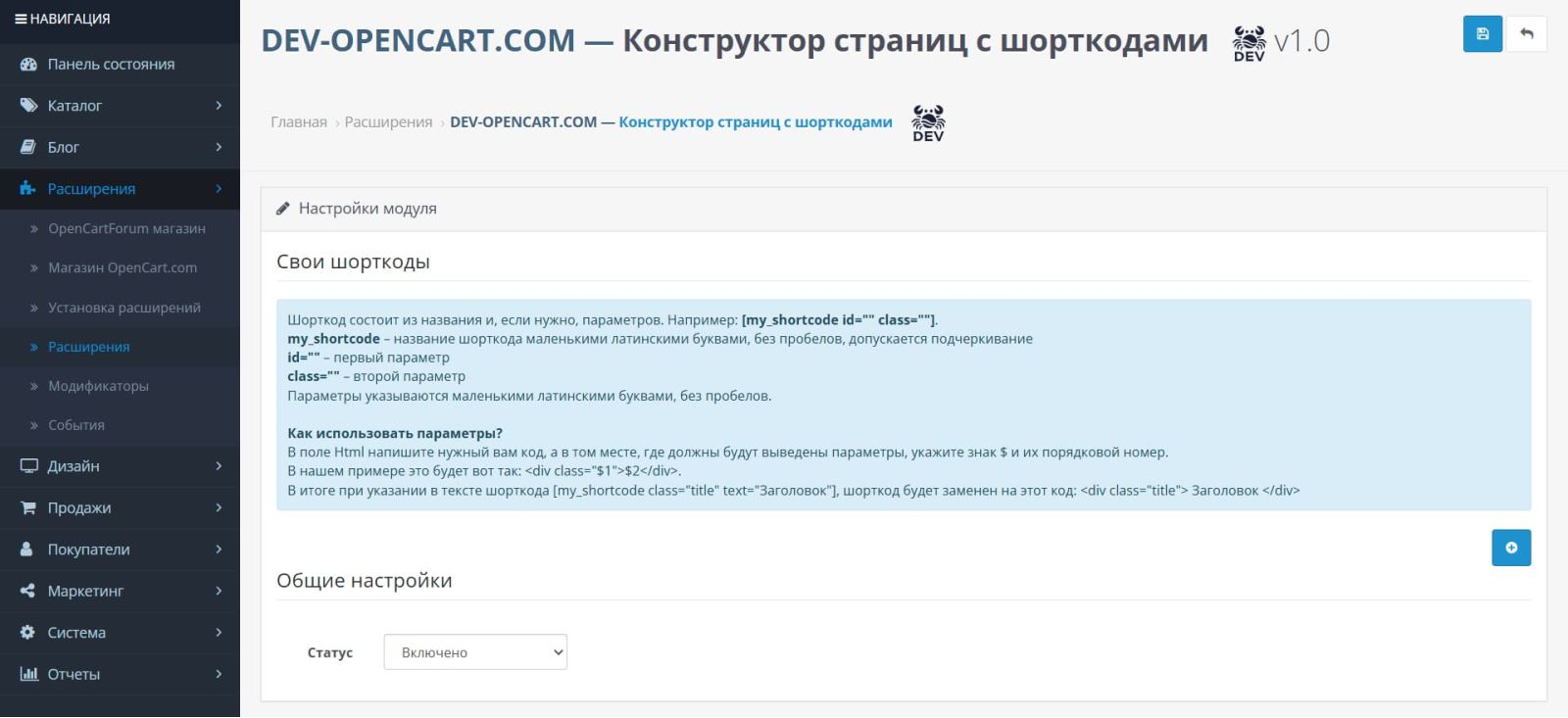Screen dimensions: 1568x718
Task: Click the monitor icon beside Дизайн
Action: pyautogui.click(x=28, y=466)
